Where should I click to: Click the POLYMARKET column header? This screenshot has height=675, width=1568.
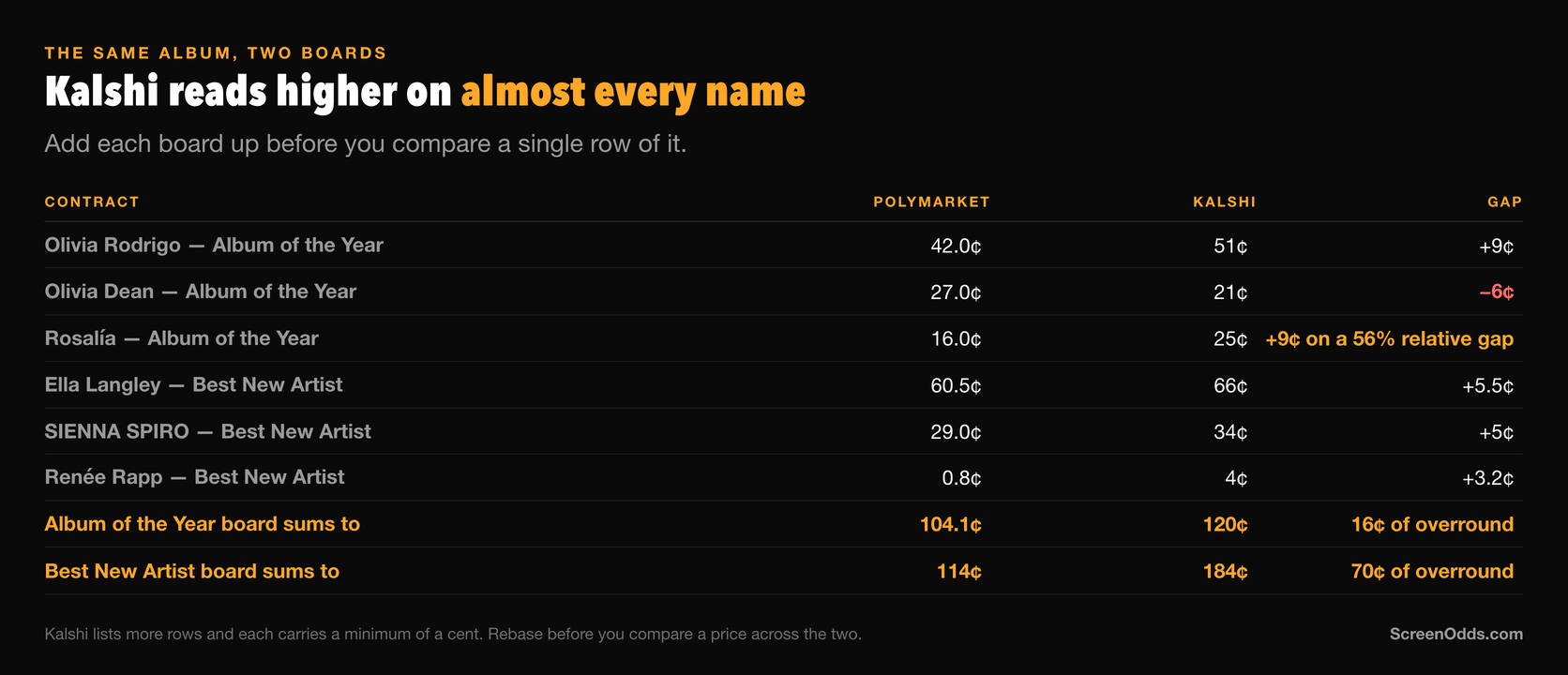tap(931, 202)
